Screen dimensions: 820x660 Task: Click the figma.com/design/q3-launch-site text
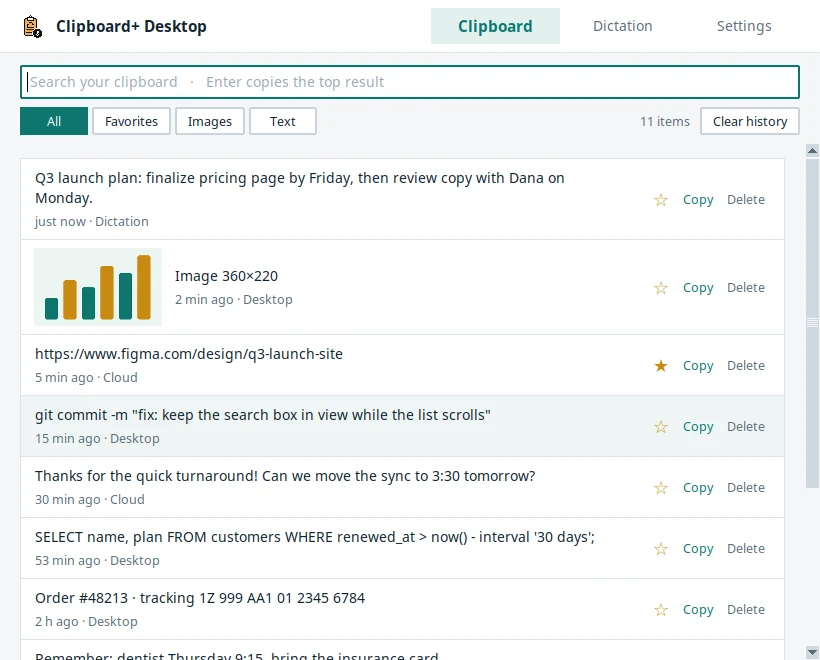(189, 354)
